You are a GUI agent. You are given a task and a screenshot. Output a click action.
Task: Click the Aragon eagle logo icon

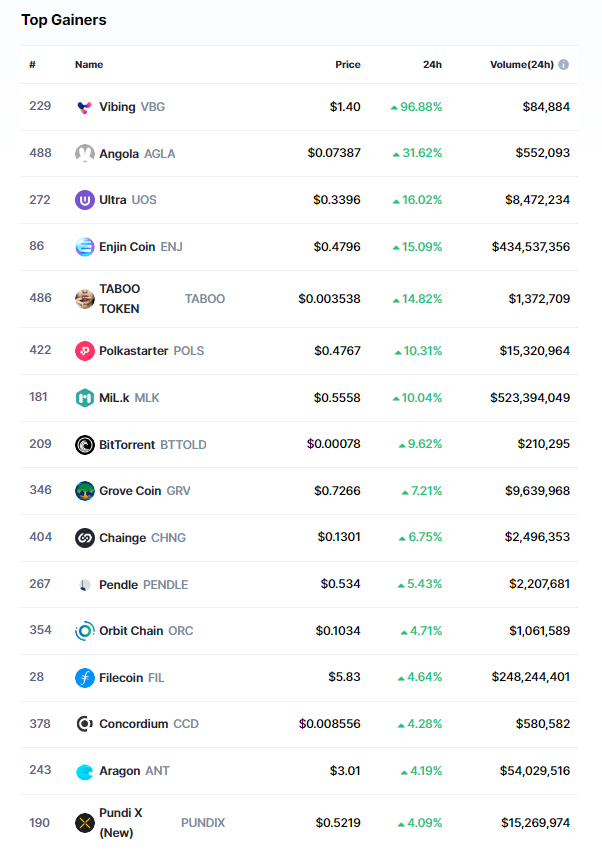click(x=85, y=771)
